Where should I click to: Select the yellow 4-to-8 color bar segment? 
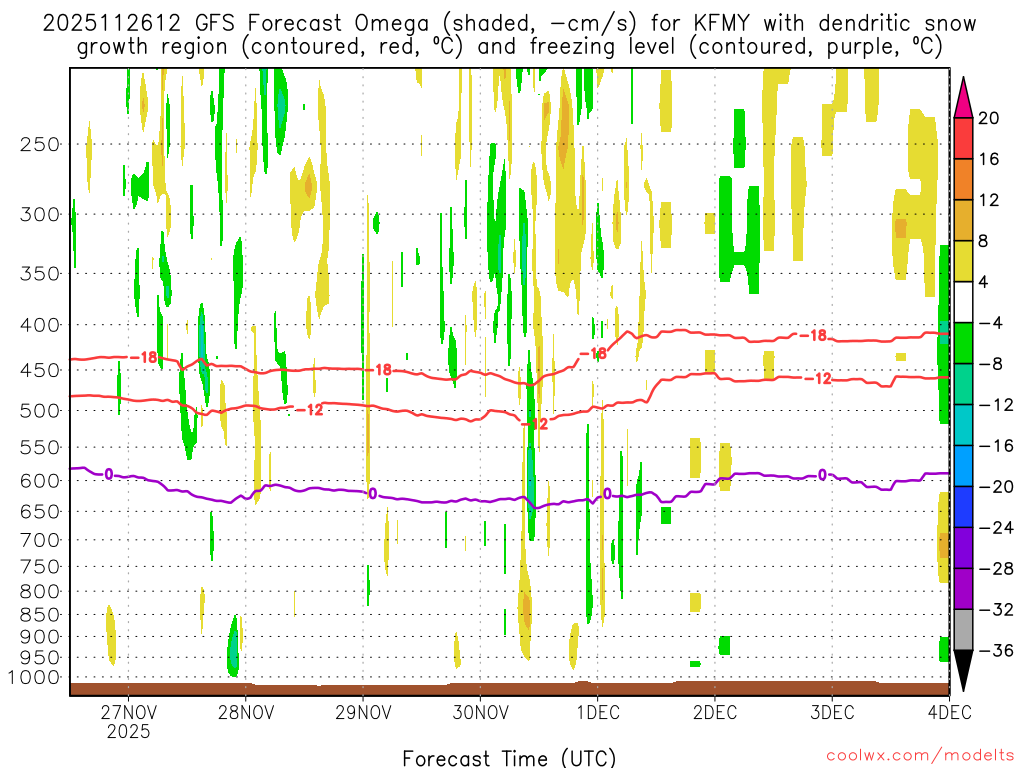(963, 261)
